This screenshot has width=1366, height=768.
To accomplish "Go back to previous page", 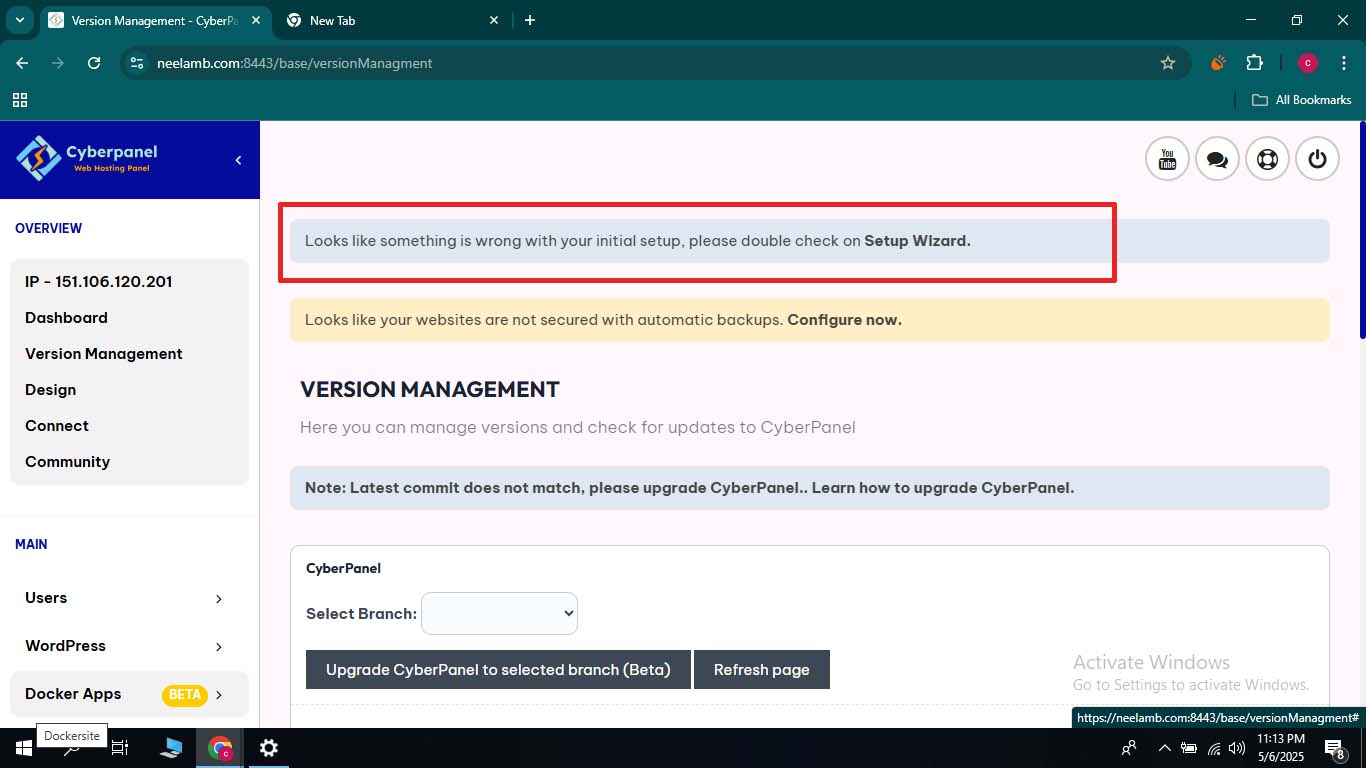I will [x=22, y=63].
